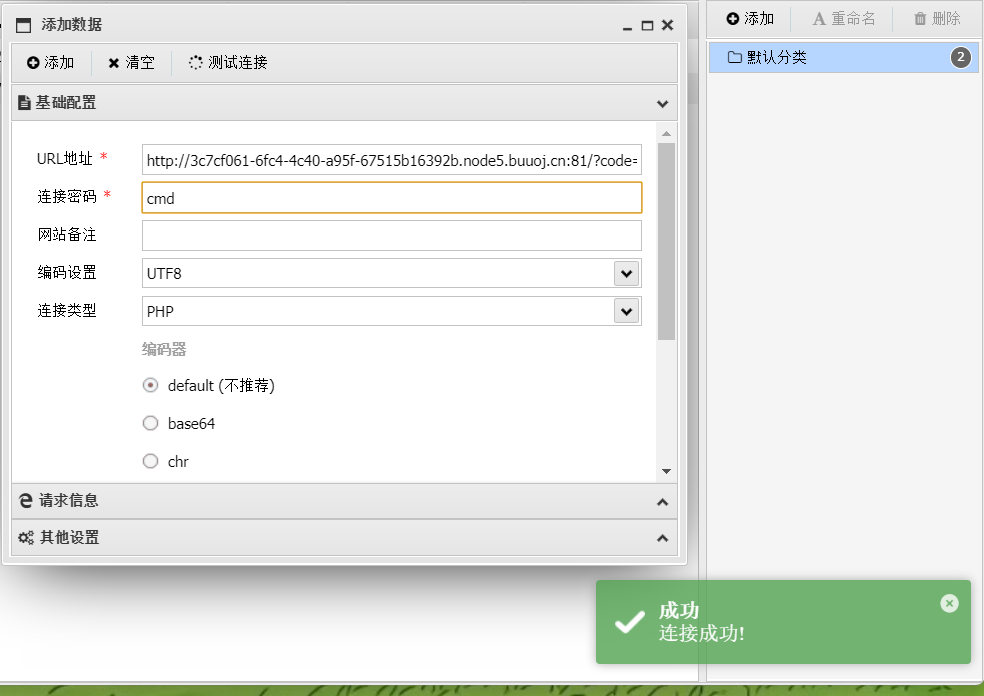The image size is (984, 696).
Task: Click the 网站备注 text field
Action: pos(391,235)
